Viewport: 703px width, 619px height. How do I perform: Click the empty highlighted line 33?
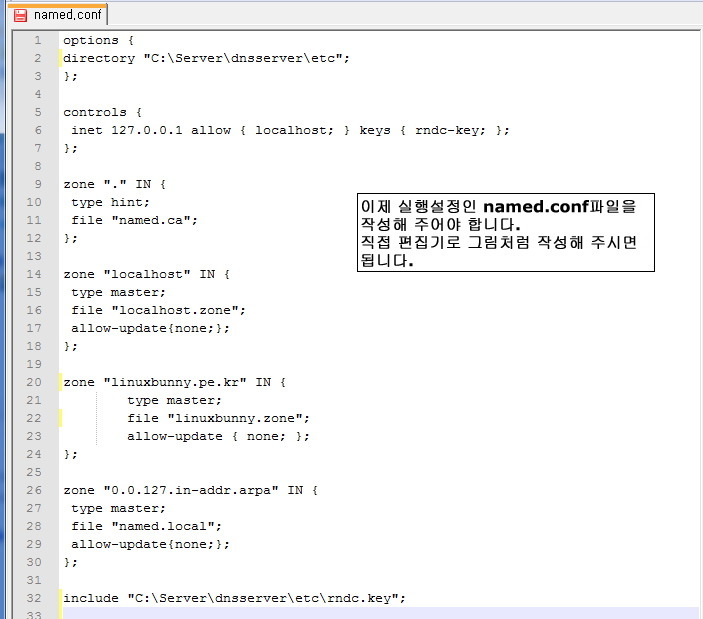tap(380, 613)
